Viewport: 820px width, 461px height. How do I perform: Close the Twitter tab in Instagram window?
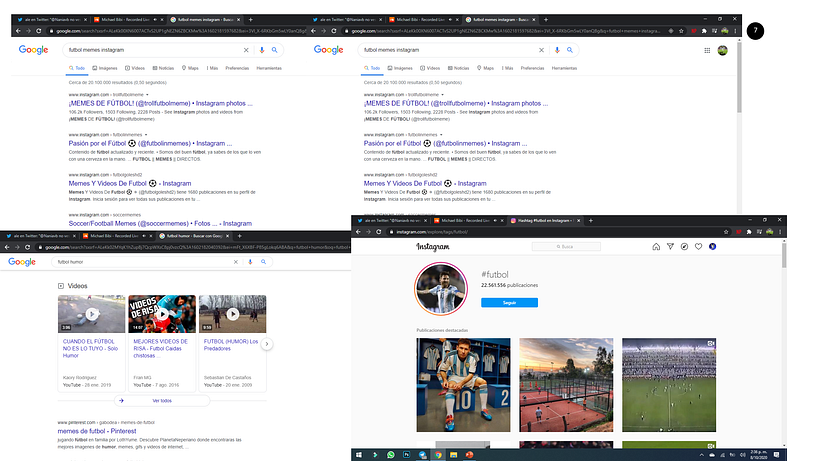point(425,221)
